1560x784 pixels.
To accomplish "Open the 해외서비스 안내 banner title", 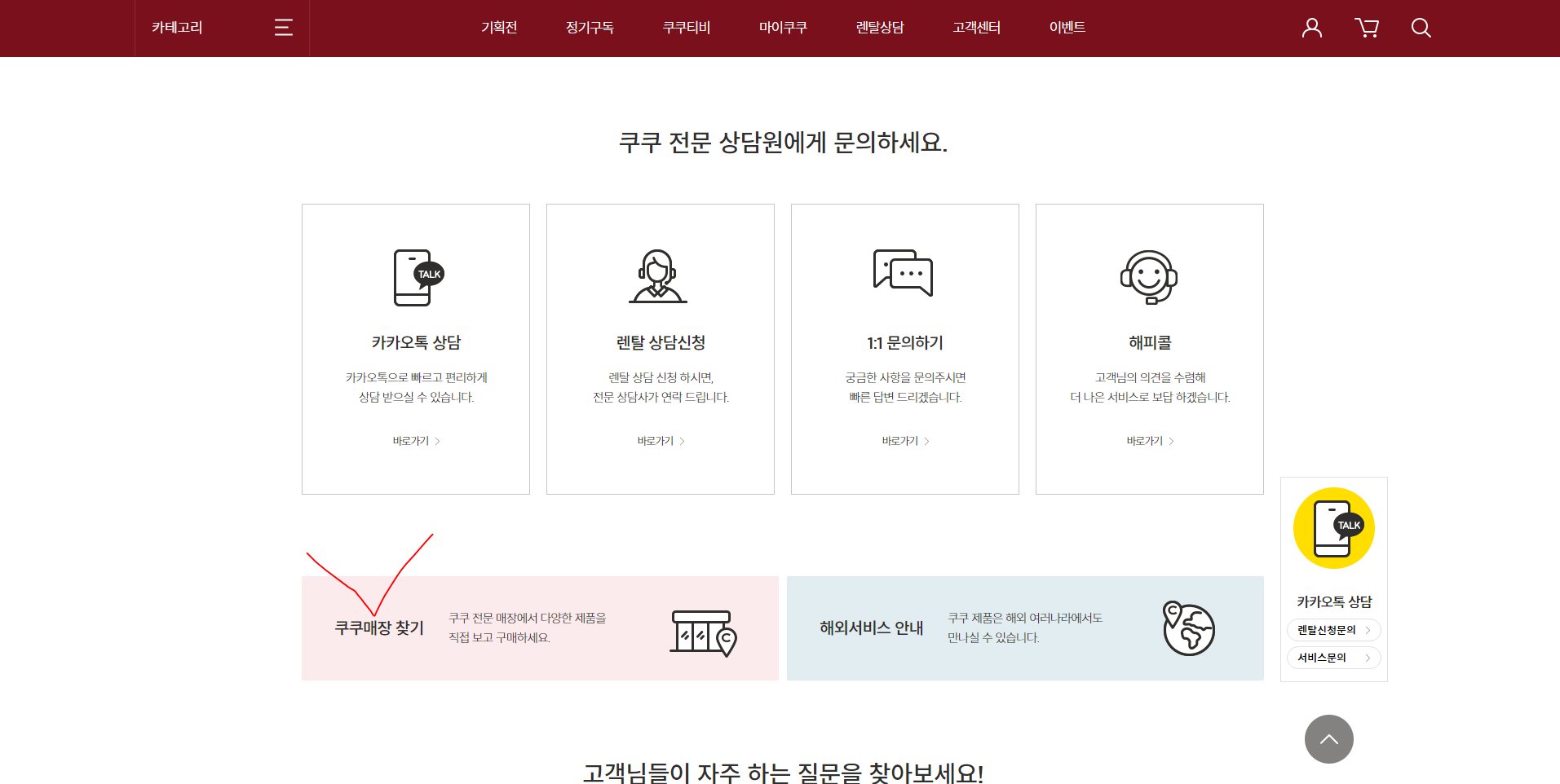I will point(871,628).
